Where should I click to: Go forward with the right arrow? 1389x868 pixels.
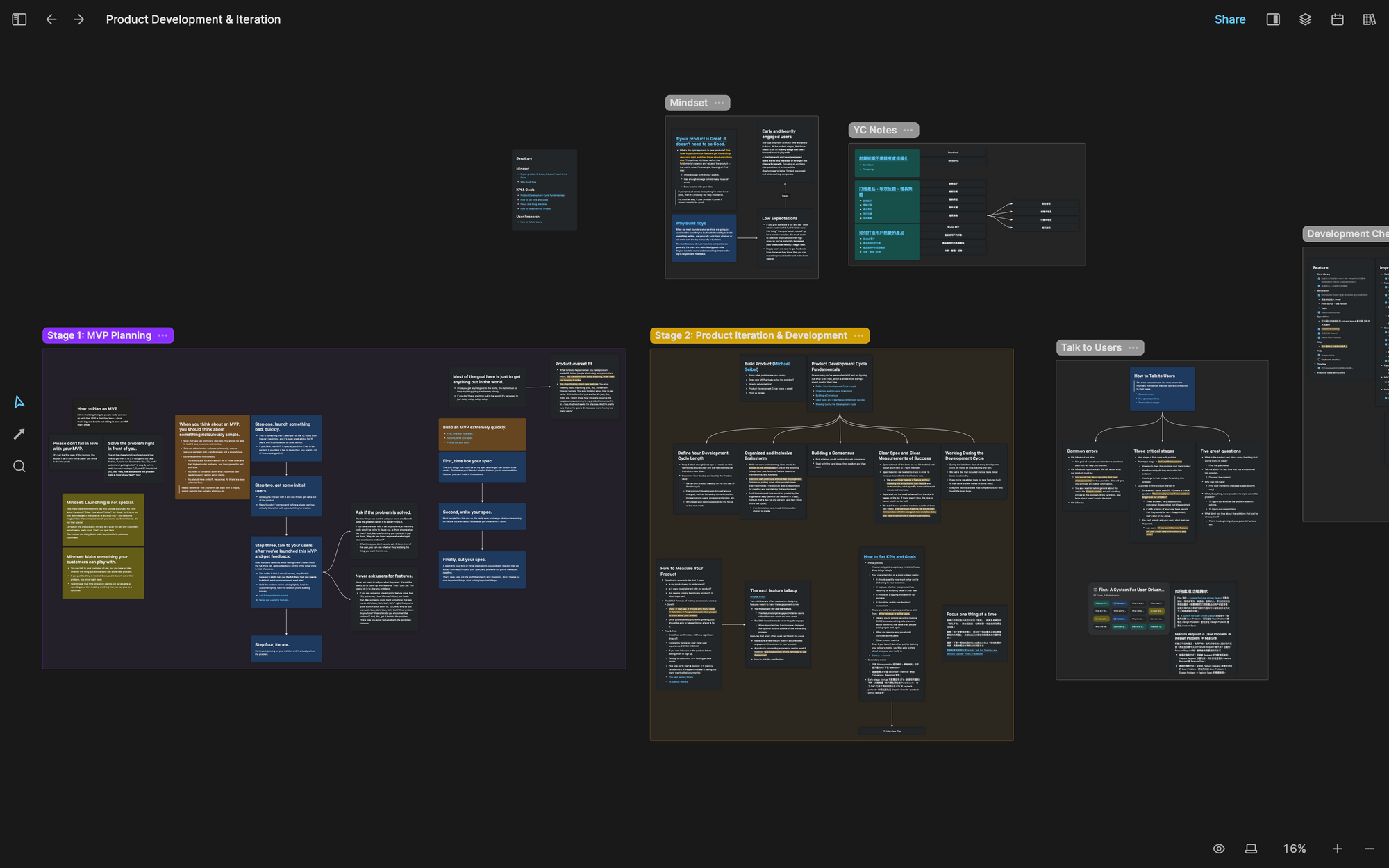coord(78,19)
